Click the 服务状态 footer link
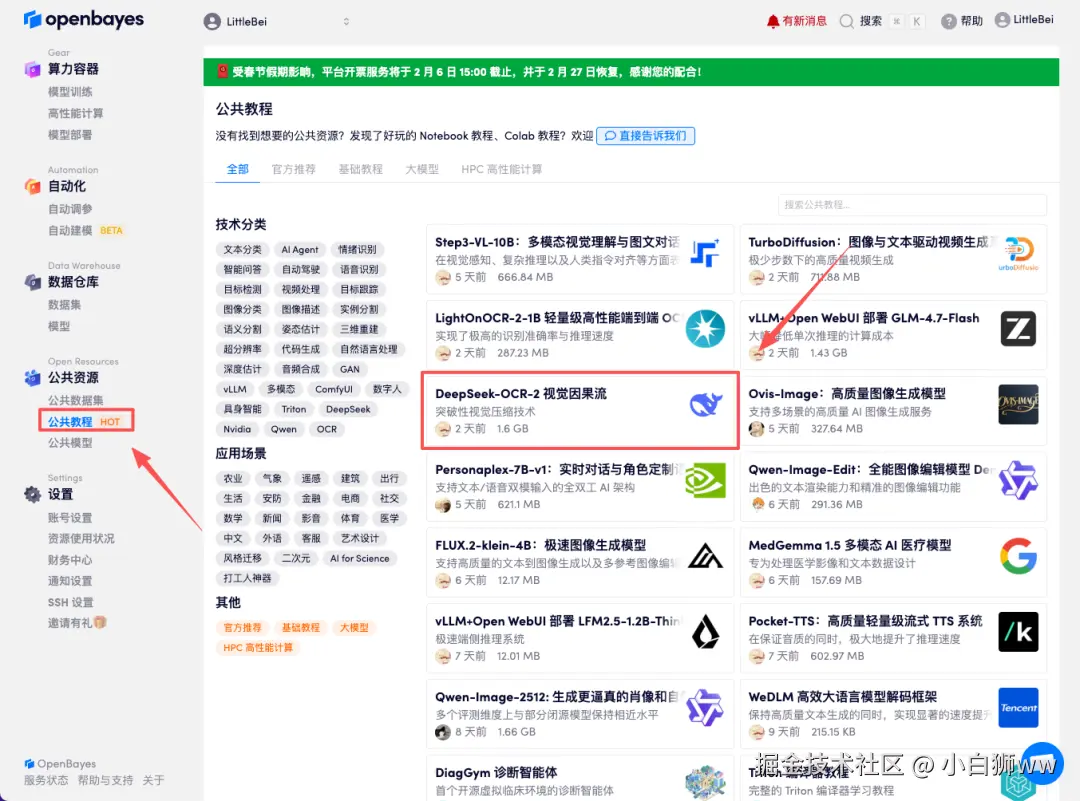 click(x=46, y=780)
